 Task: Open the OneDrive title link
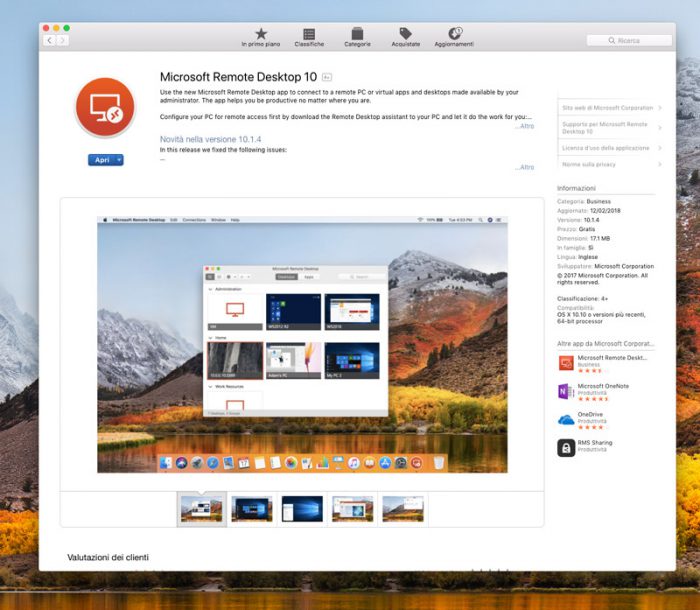click(590, 414)
